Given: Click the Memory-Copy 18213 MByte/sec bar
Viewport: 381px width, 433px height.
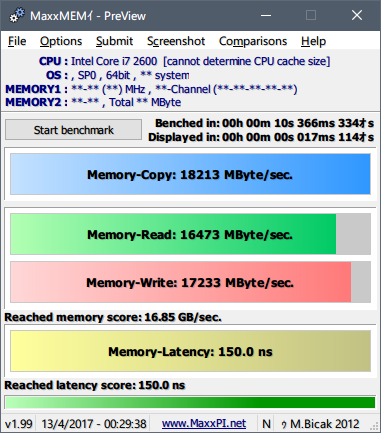Looking at the screenshot, I should 190,174.
